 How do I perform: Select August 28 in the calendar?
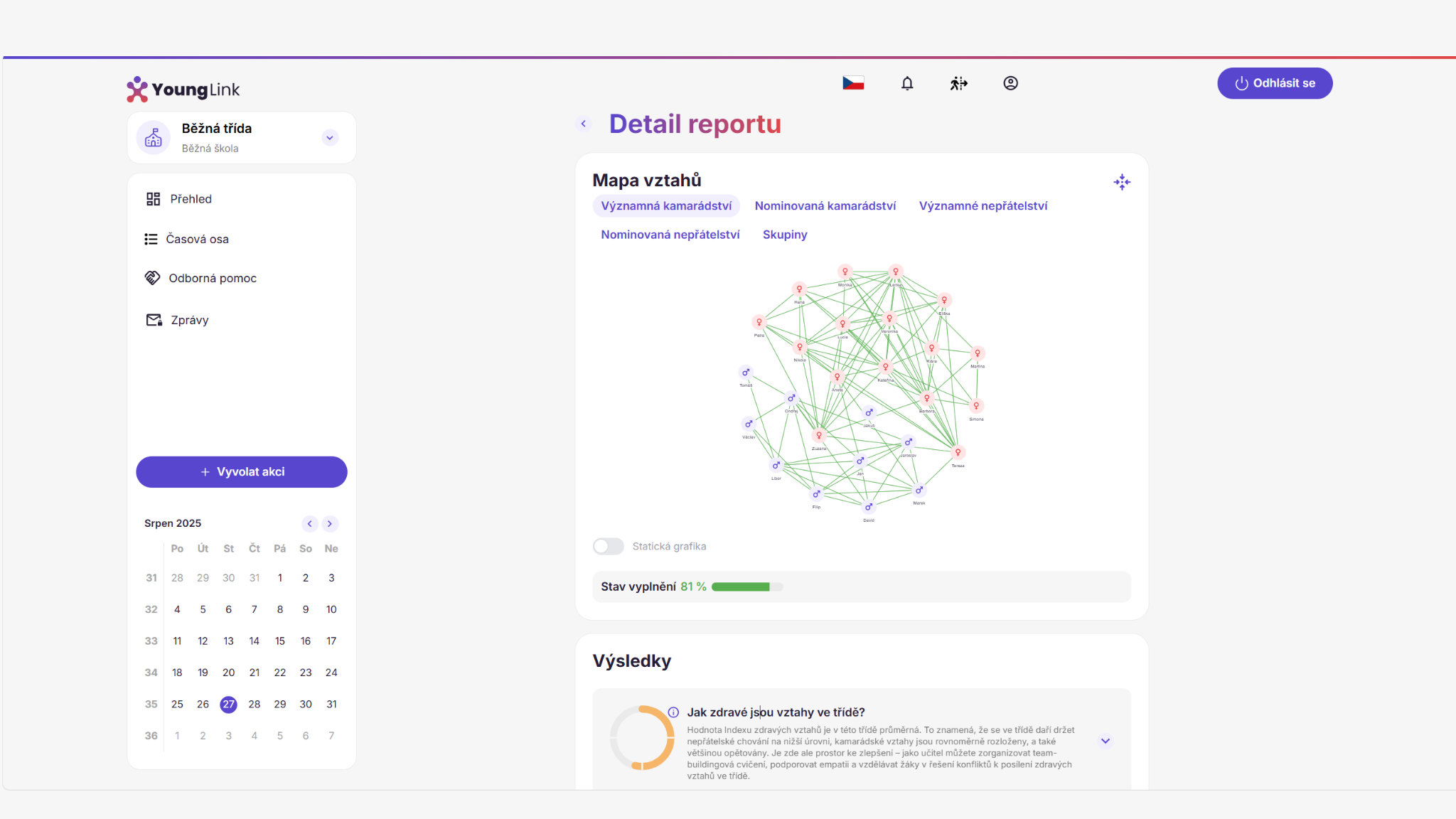[x=255, y=705]
